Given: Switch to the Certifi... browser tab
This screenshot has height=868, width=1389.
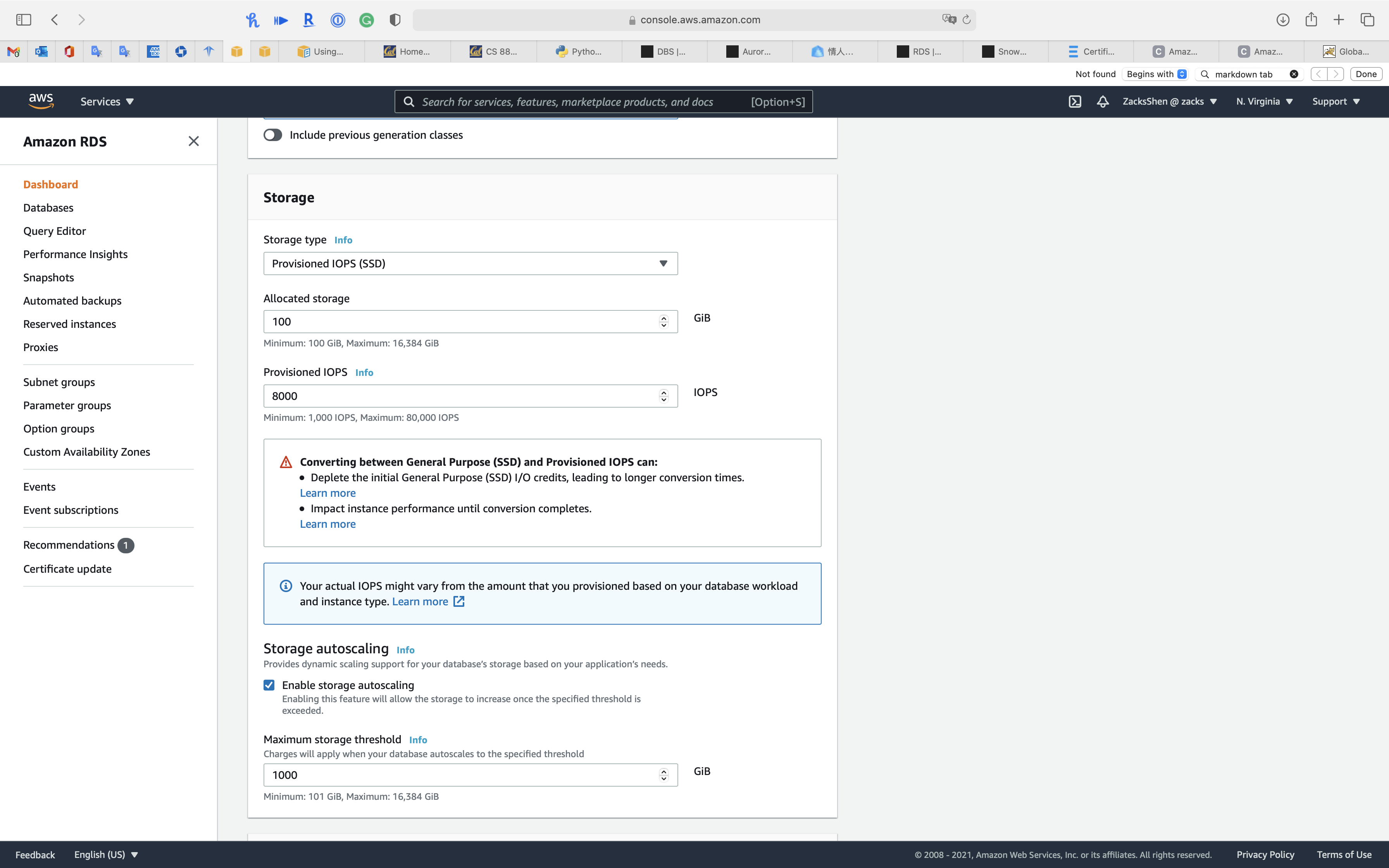Looking at the screenshot, I should 1091,52.
